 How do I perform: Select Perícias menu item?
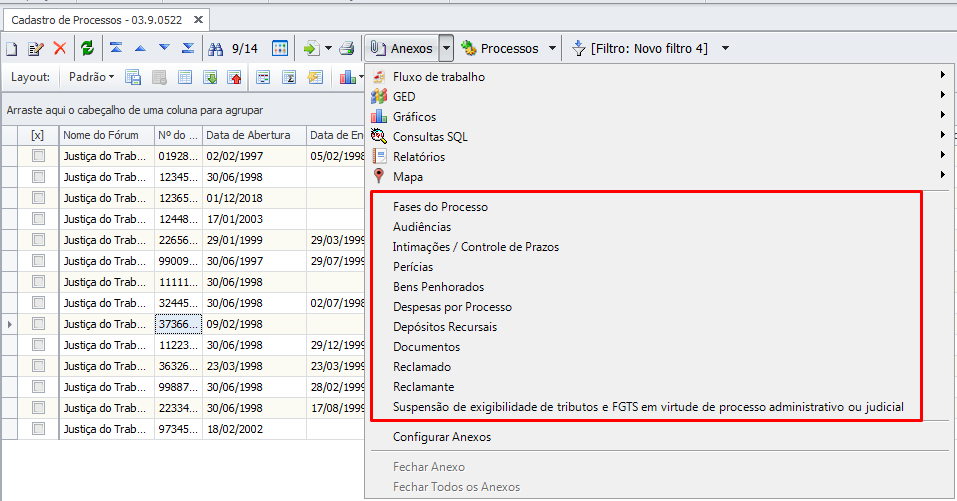click(x=413, y=267)
